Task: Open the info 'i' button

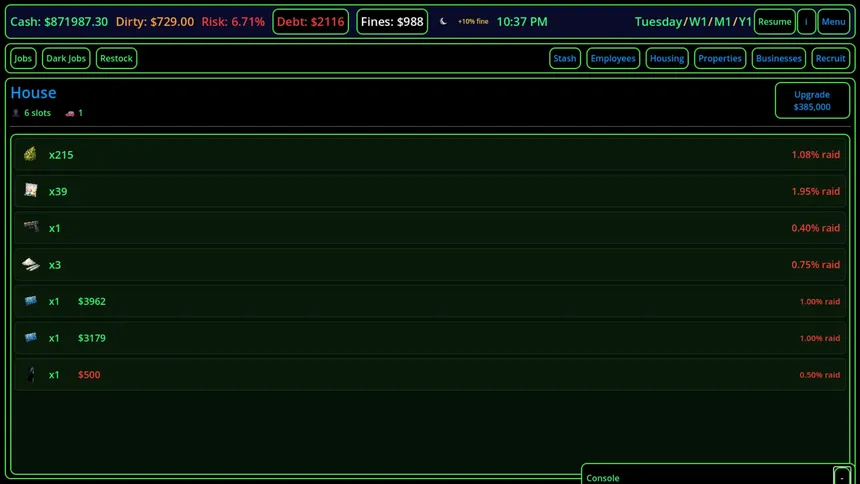Action: (x=806, y=22)
